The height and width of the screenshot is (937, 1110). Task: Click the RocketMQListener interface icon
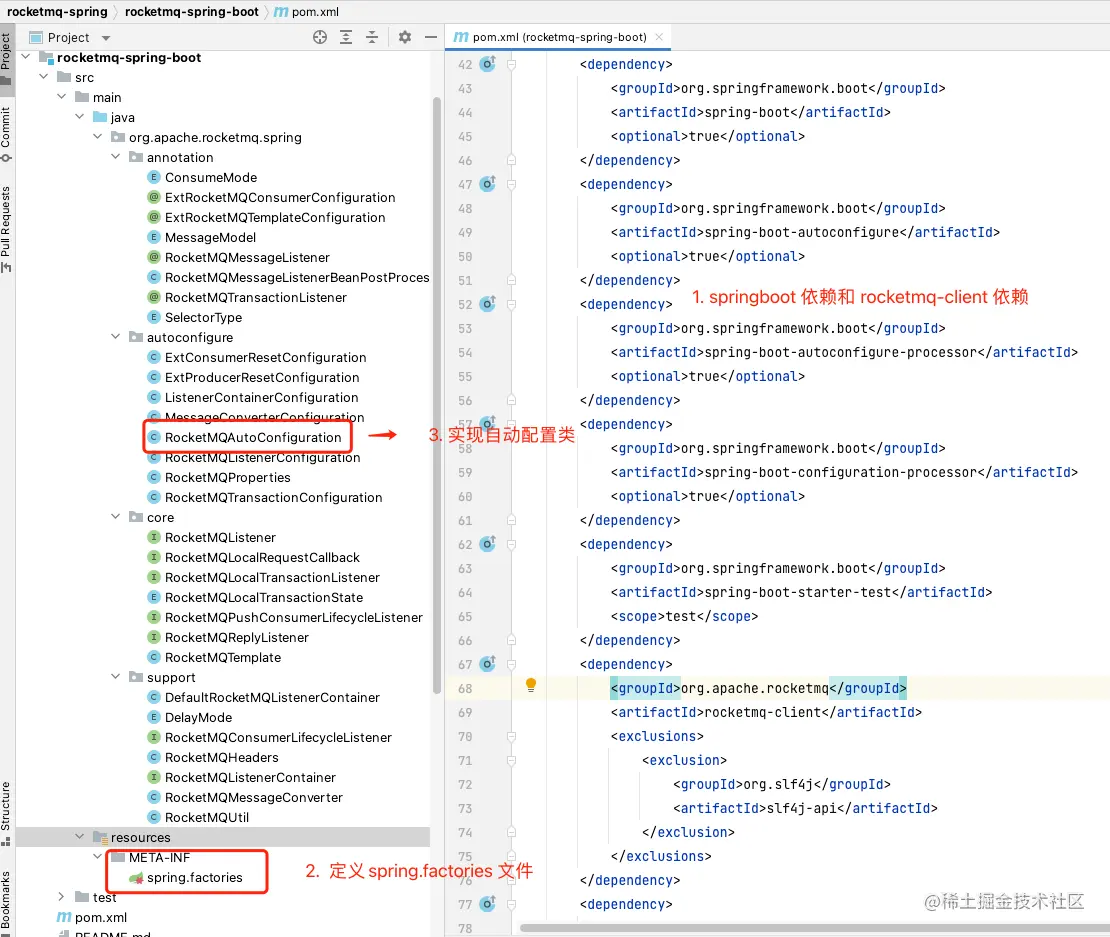[x=154, y=537]
